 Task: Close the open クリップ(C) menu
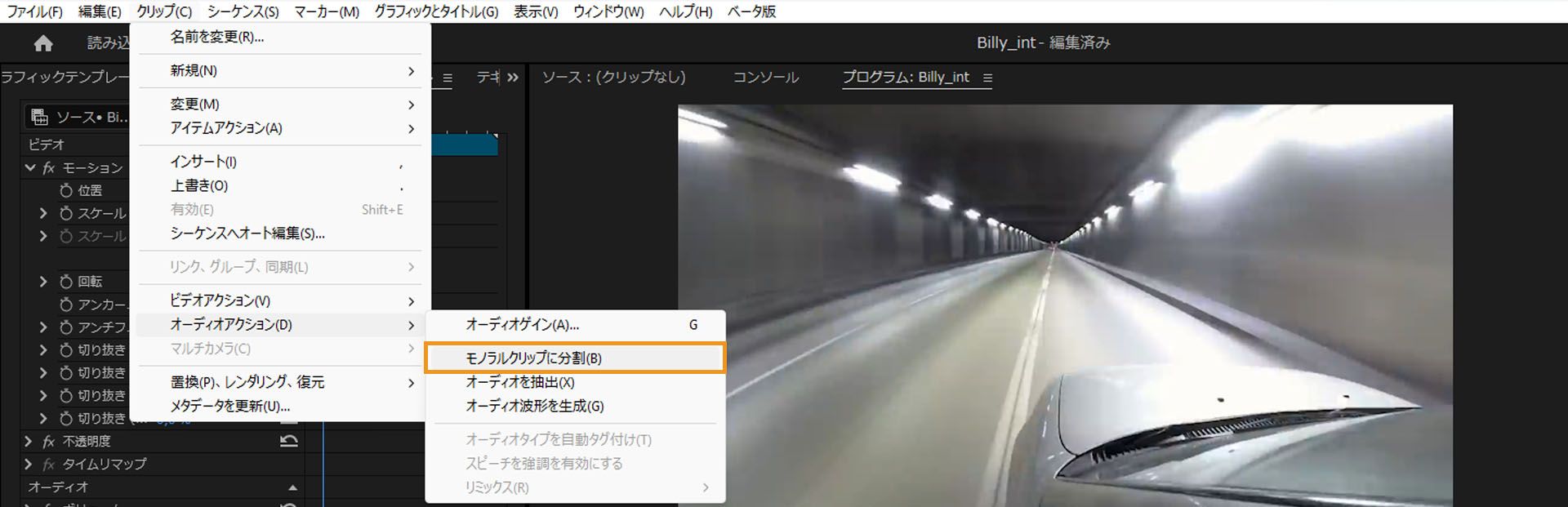(x=164, y=11)
